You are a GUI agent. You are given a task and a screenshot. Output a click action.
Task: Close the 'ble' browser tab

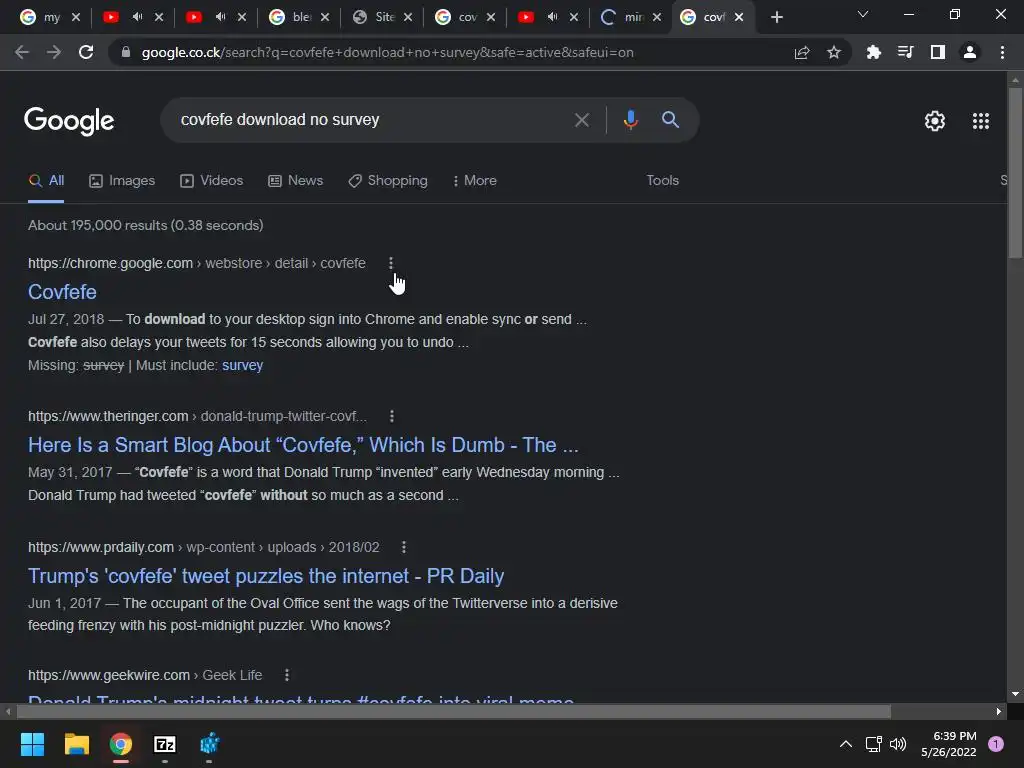click(x=325, y=17)
